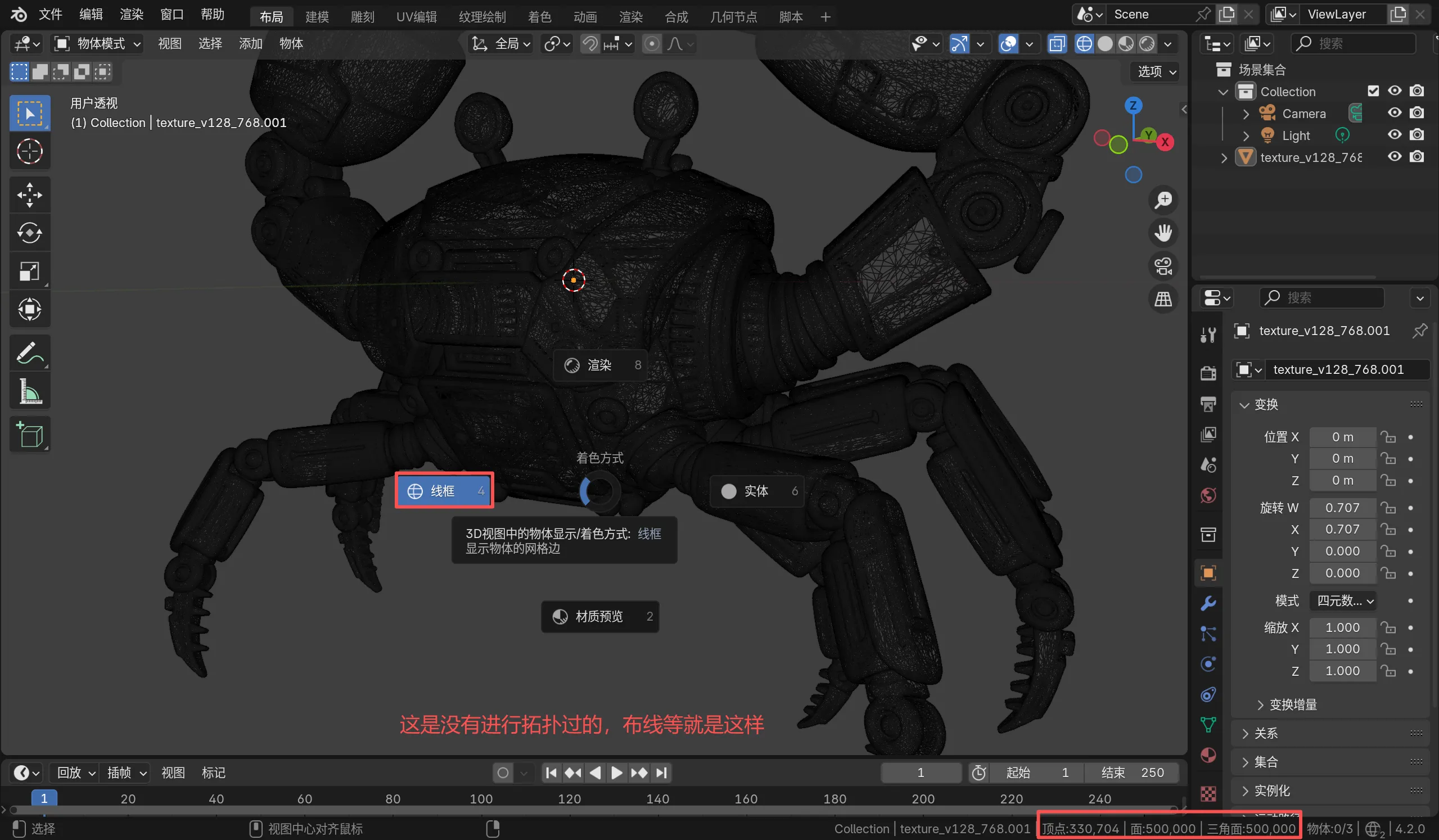Hide the Light object with eye icon
The width and height of the screenshot is (1439, 840).
pyautogui.click(x=1395, y=135)
